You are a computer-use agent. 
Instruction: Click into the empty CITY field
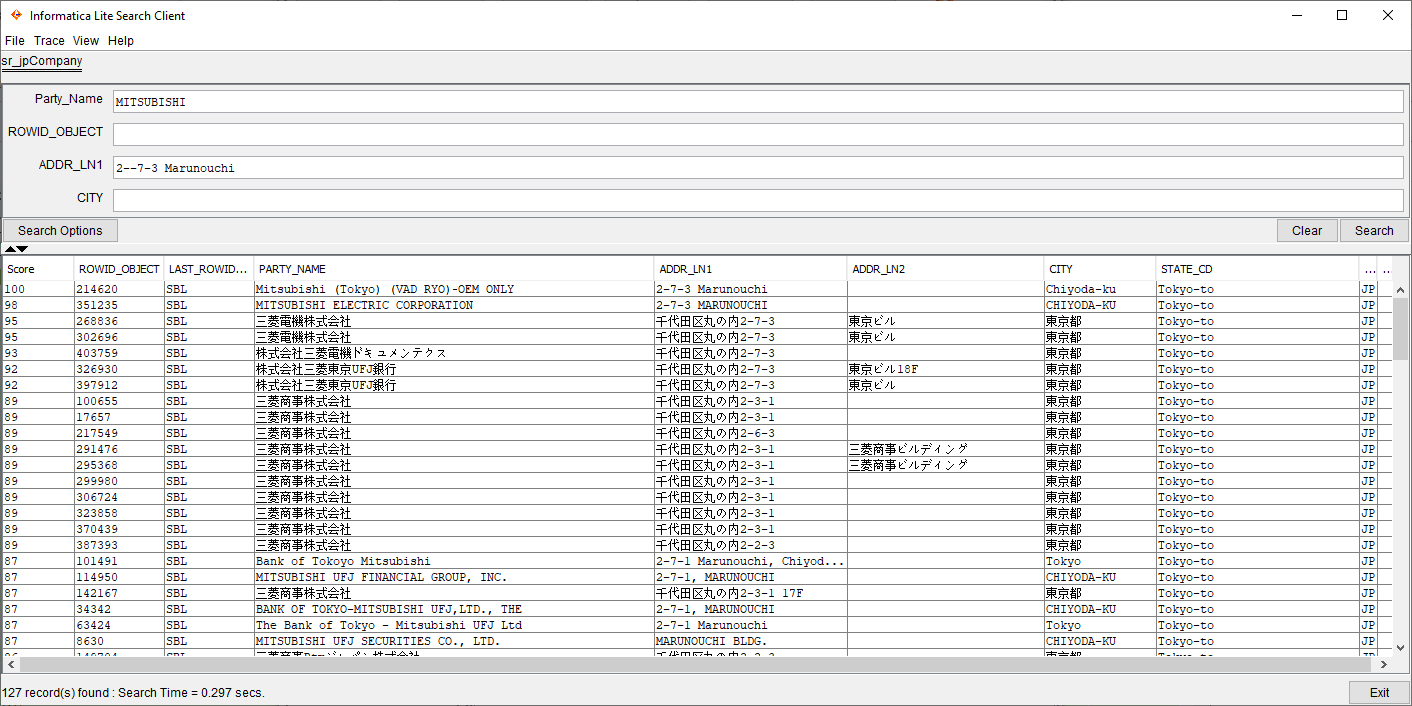[x=757, y=200]
